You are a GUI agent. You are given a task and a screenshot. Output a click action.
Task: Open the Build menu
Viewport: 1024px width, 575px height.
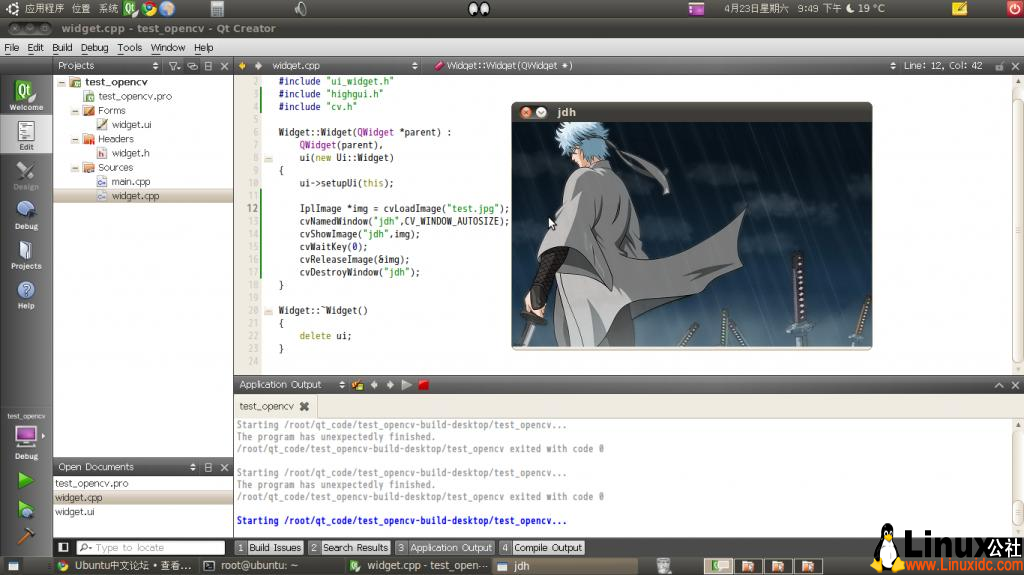click(62, 48)
